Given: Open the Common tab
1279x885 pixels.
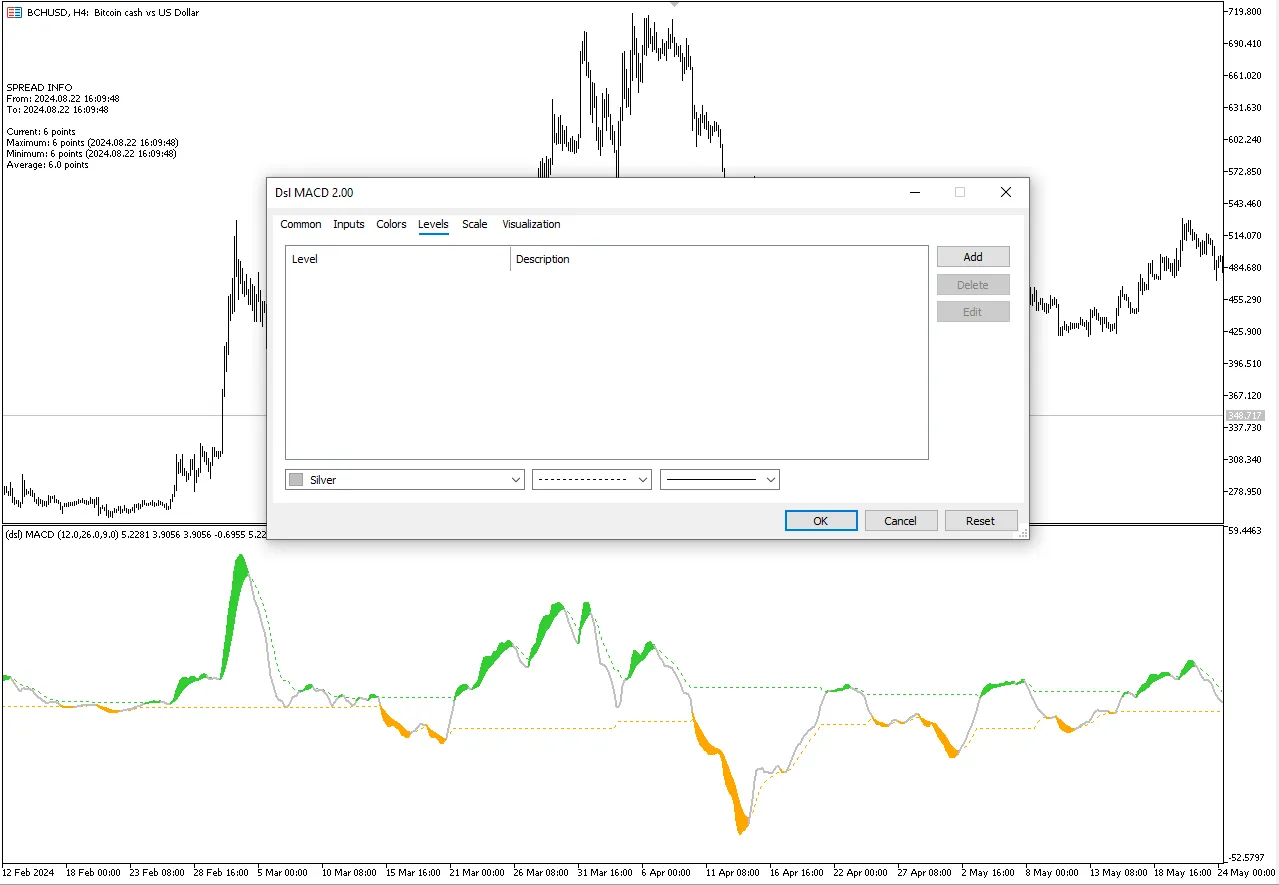Looking at the screenshot, I should pyautogui.click(x=300, y=224).
